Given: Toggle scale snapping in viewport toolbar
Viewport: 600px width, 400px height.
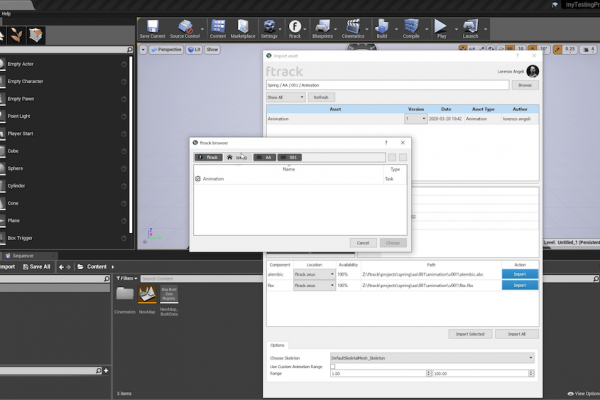Looking at the screenshot, I should pos(557,50).
